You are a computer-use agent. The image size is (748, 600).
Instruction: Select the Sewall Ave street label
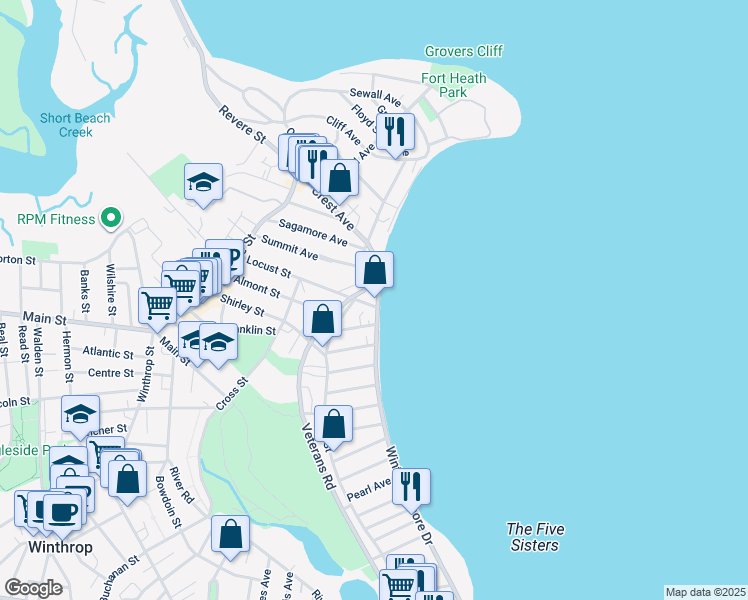(x=375, y=97)
